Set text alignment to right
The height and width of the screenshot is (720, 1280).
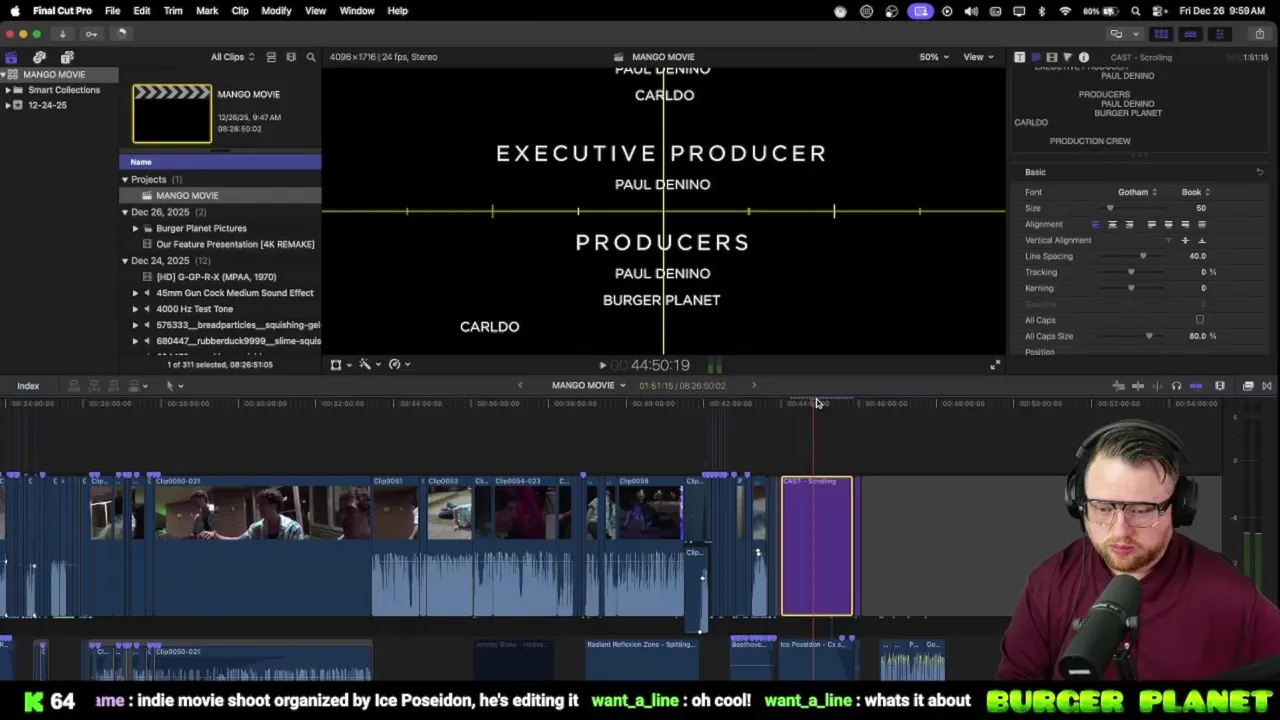point(1129,224)
